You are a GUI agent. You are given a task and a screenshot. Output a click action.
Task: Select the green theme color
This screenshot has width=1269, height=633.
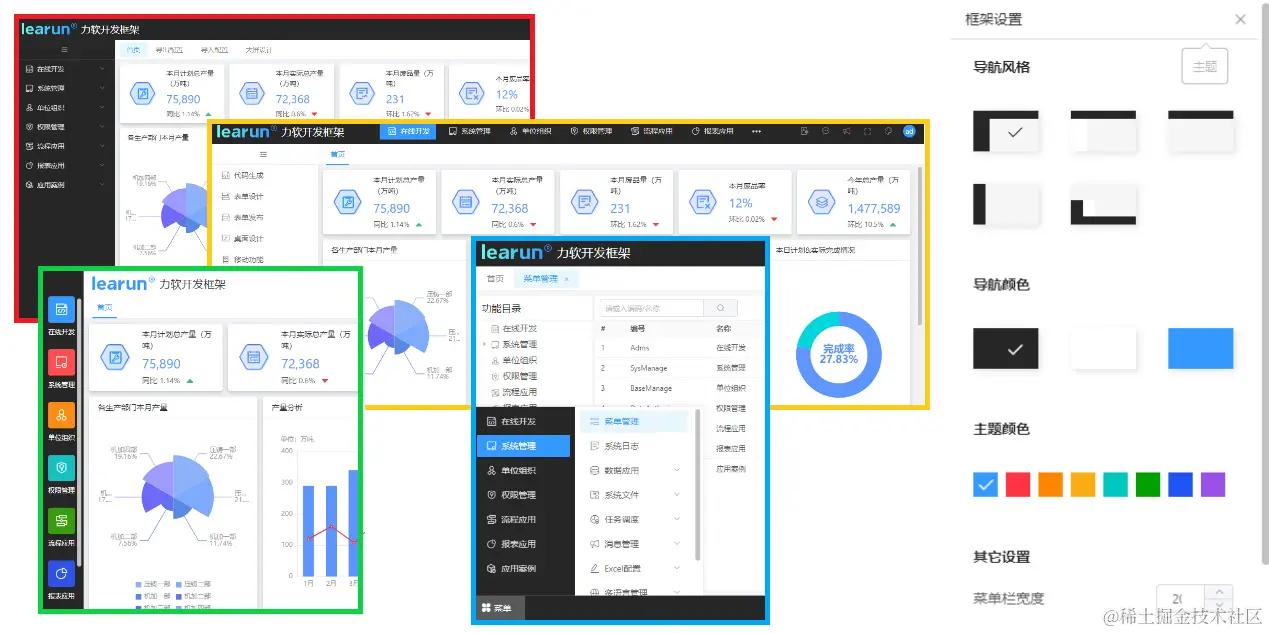point(1148,485)
